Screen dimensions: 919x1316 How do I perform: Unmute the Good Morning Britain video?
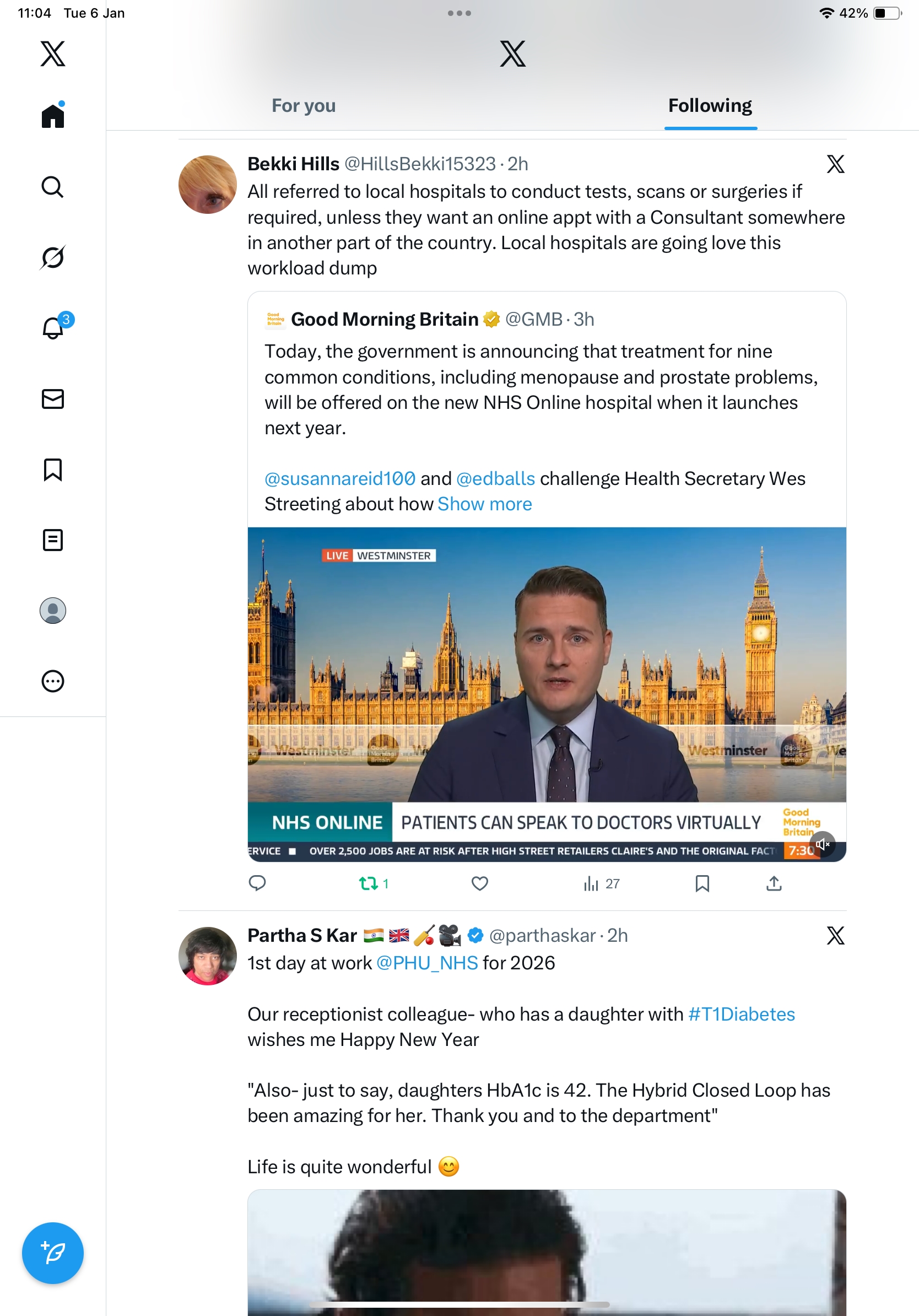[x=823, y=844]
